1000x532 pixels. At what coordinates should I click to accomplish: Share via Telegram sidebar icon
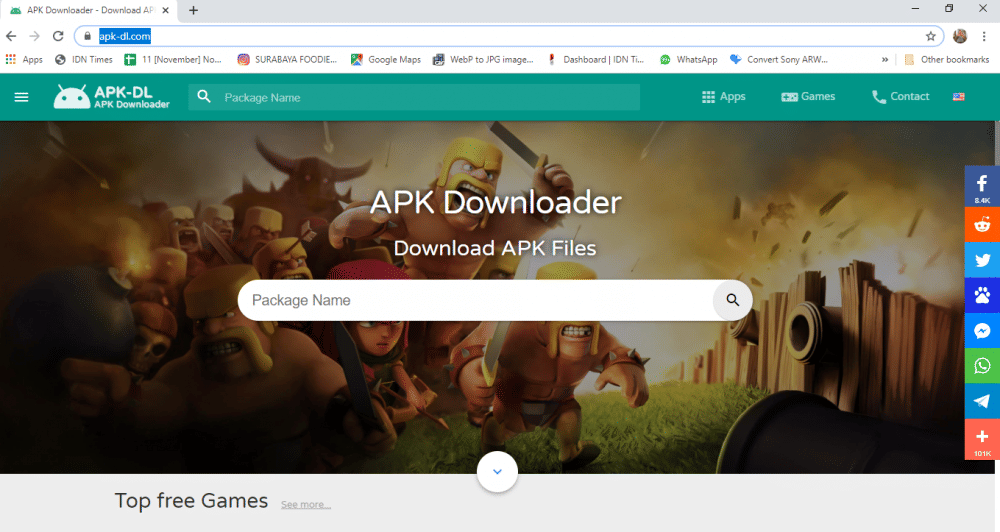pos(982,401)
